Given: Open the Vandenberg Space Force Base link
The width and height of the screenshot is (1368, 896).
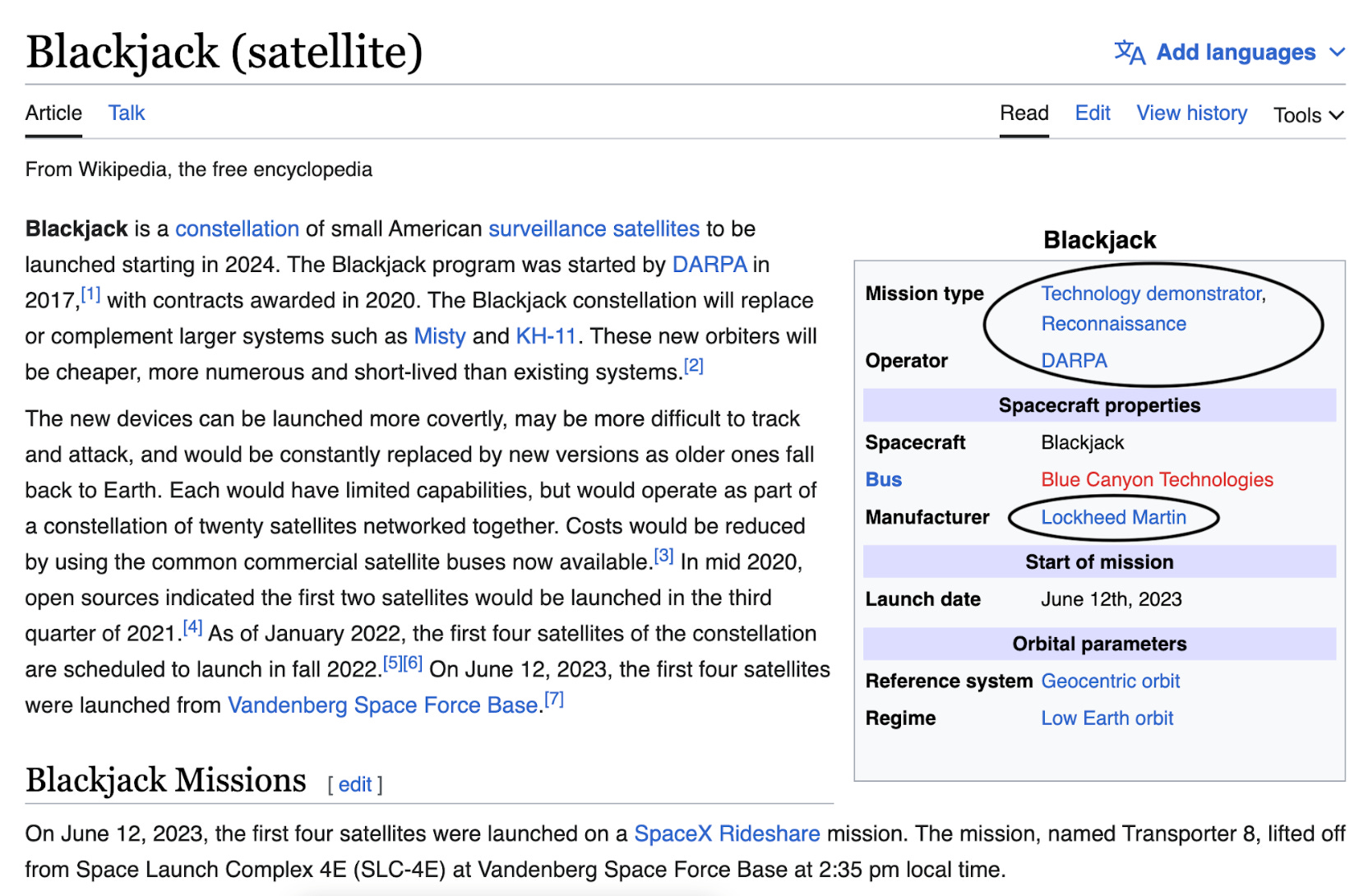Looking at the screenshot, I should [x=382, y=705].
